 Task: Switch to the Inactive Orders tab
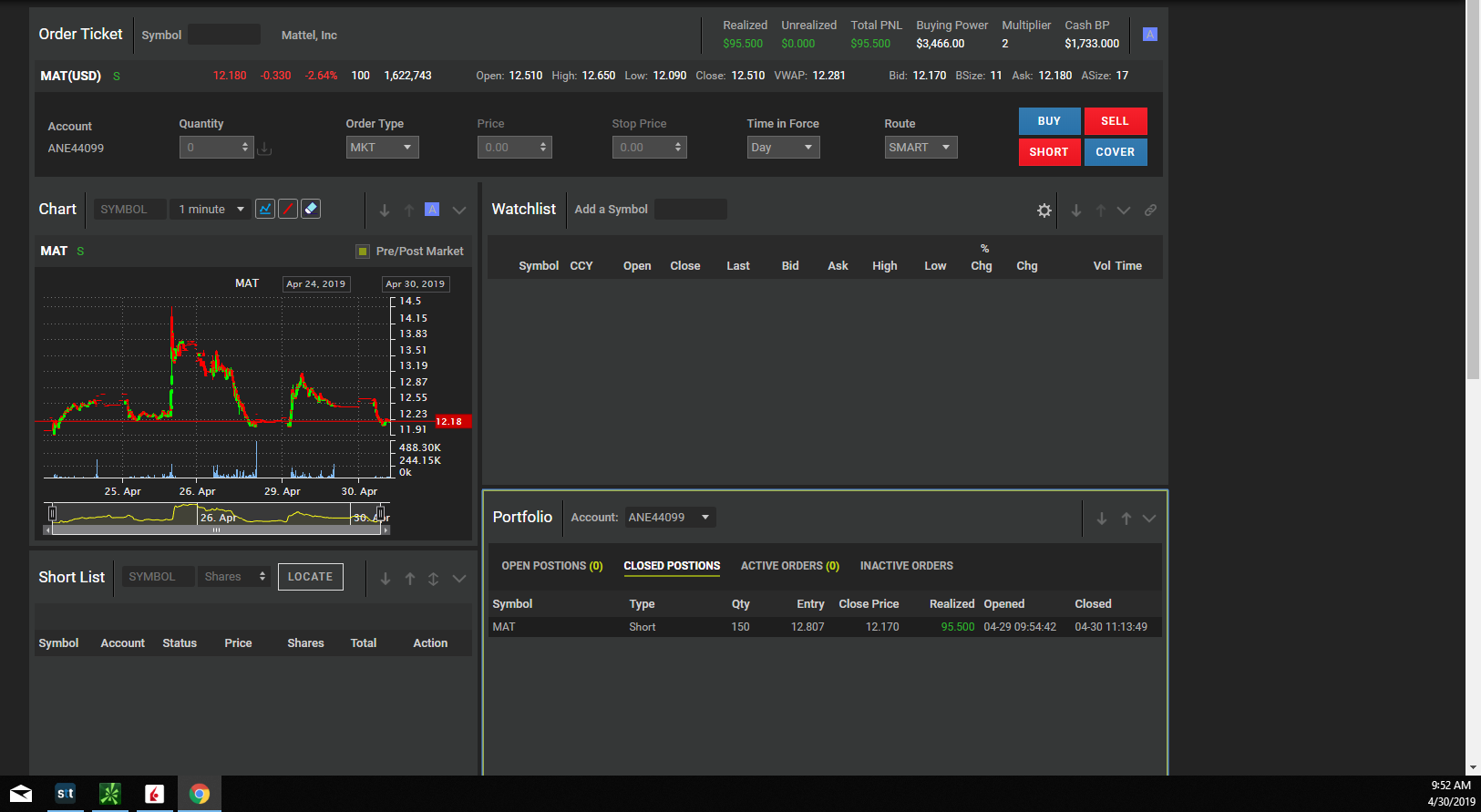click(906, 566)
